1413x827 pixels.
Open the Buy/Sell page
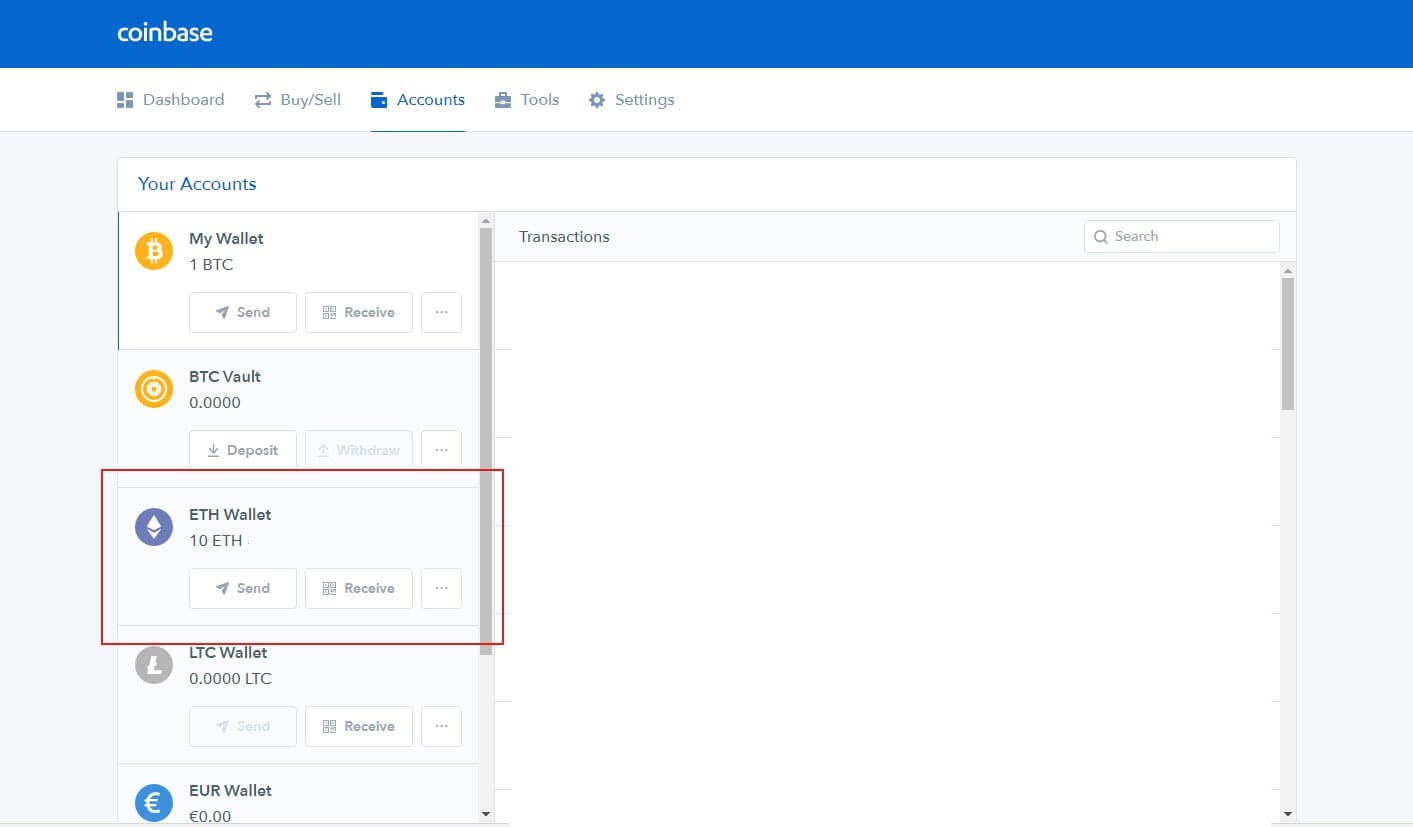coord(297,99)
